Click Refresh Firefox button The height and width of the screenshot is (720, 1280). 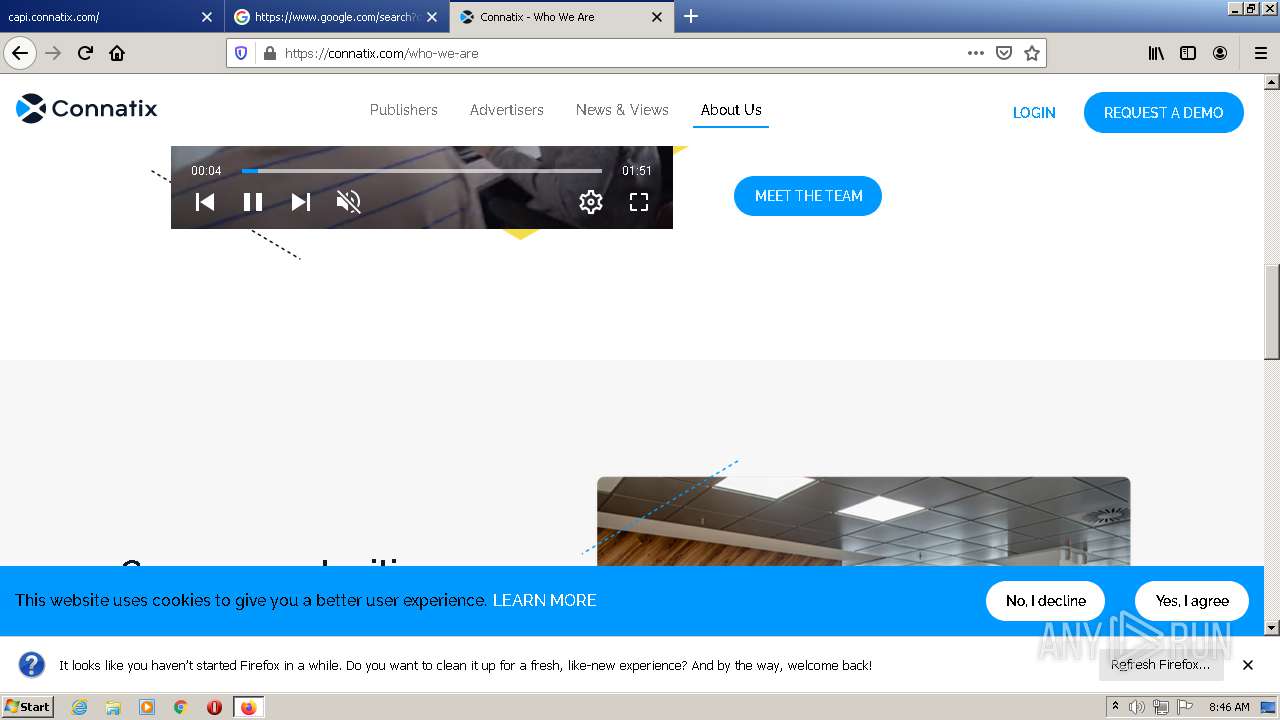click(1161, 665)
